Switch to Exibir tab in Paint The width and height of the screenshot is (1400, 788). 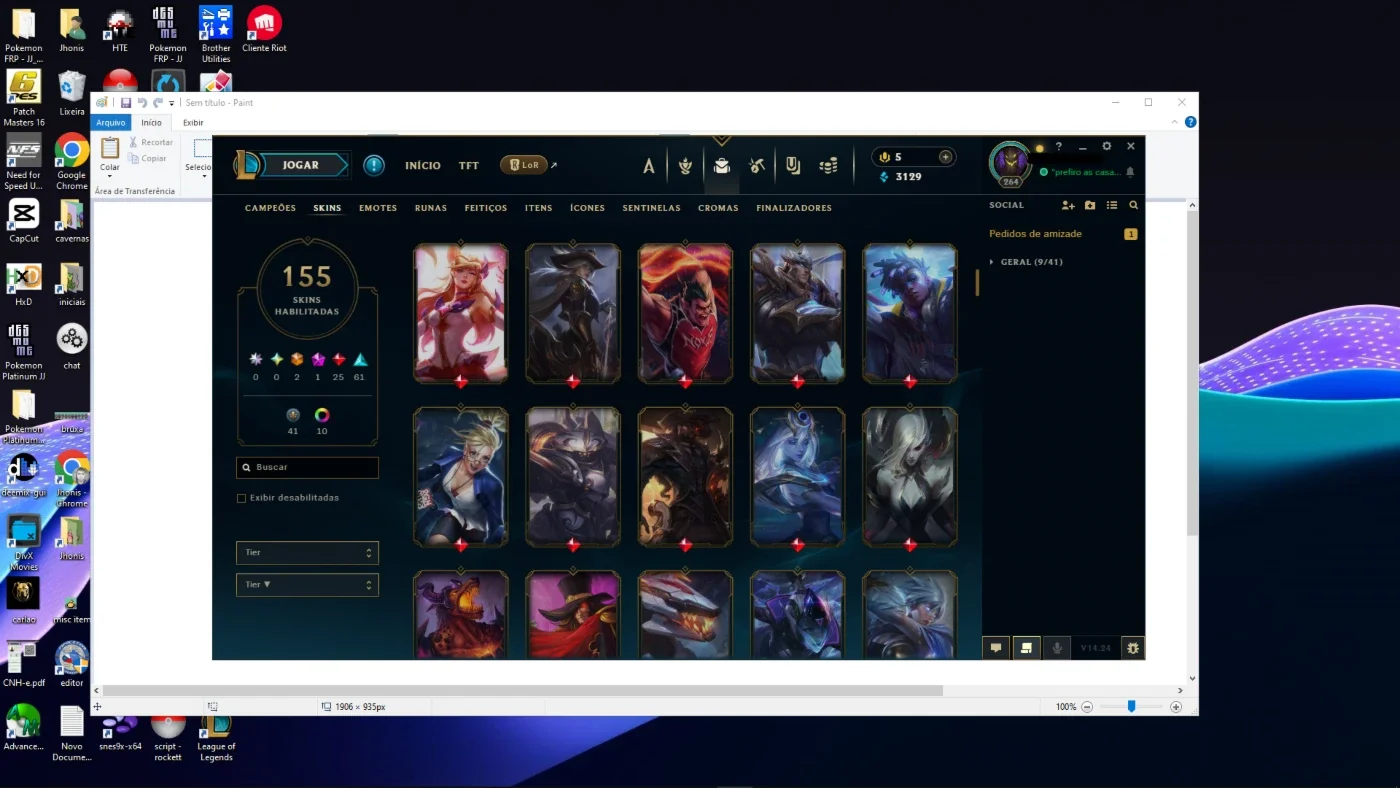193,123
